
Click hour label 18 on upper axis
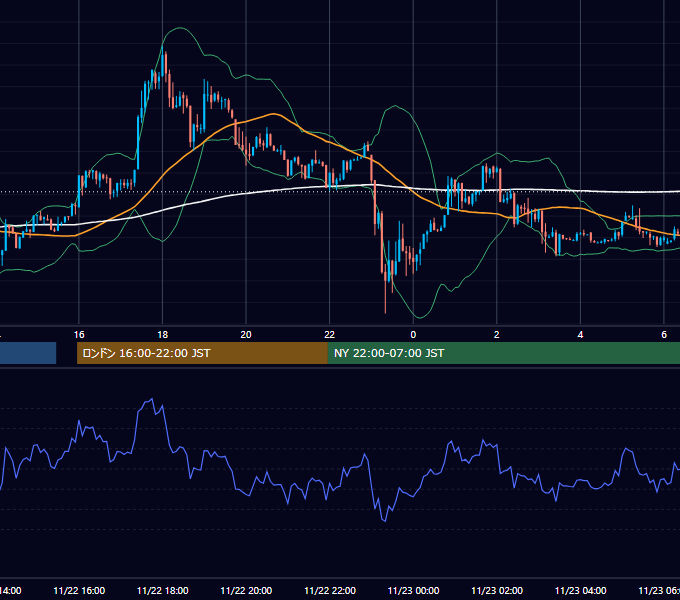click(x=163, y=335)
